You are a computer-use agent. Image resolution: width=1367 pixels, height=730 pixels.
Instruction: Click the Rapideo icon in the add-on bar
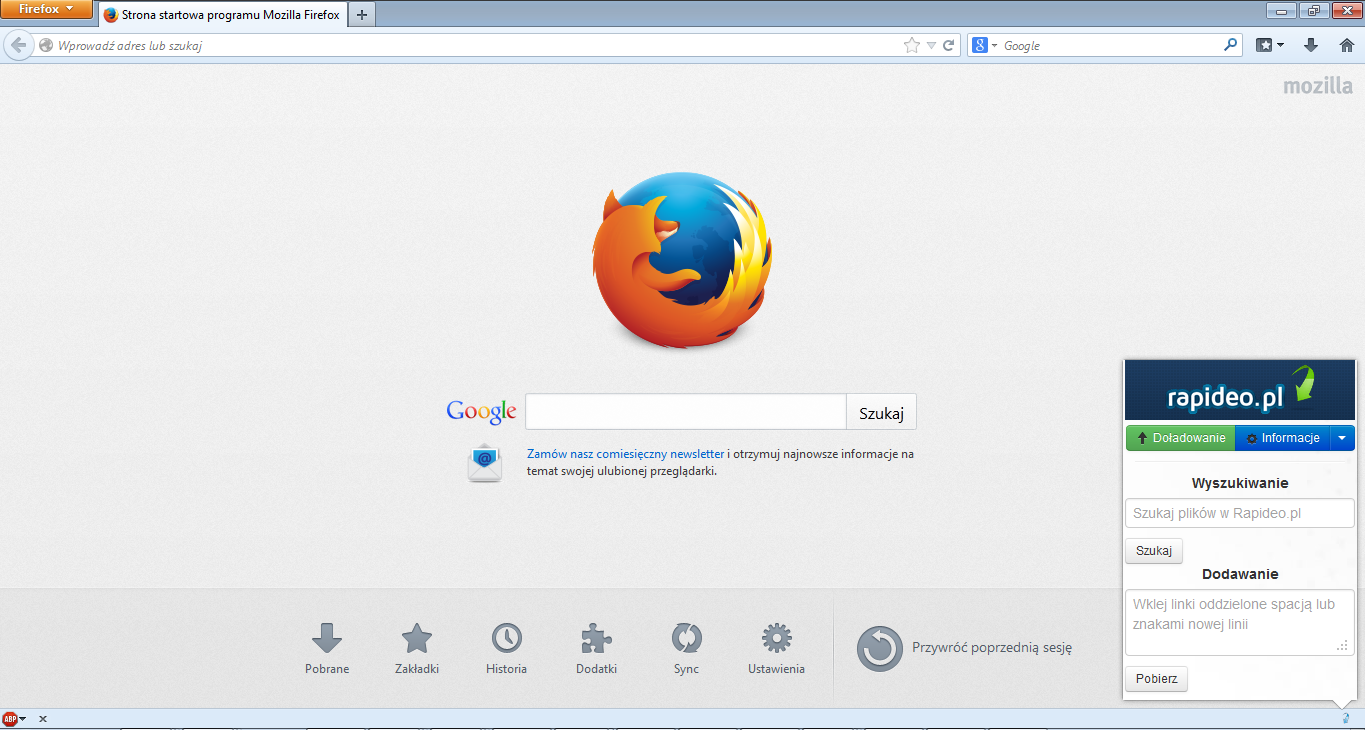pos(1346,718)
